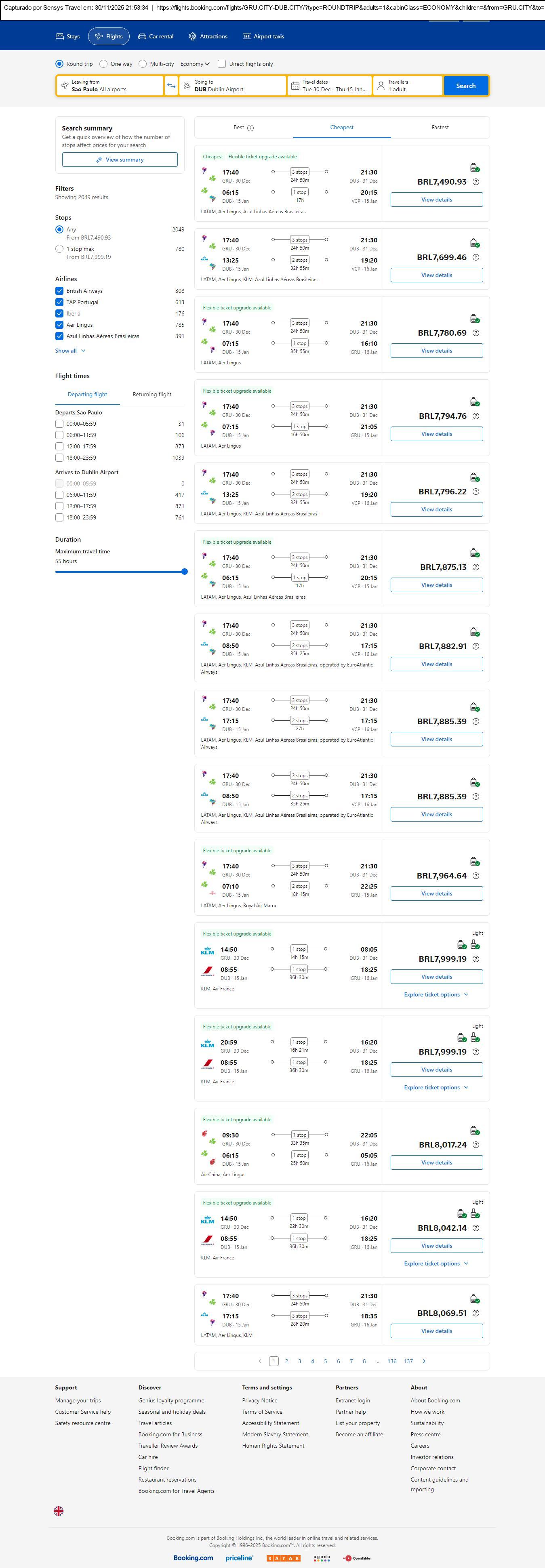The width and height of the screenshot is (545, 1568).
Task: Uncheck the TAP Portugal airline filter
Action: pos(60,303)
